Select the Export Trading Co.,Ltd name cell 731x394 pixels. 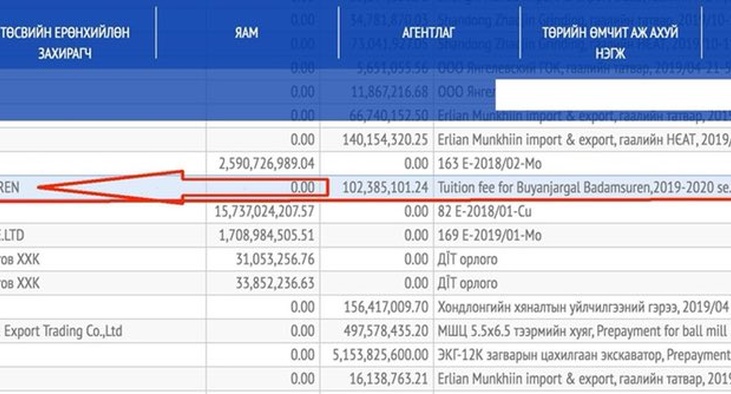[x=62, y=332]
